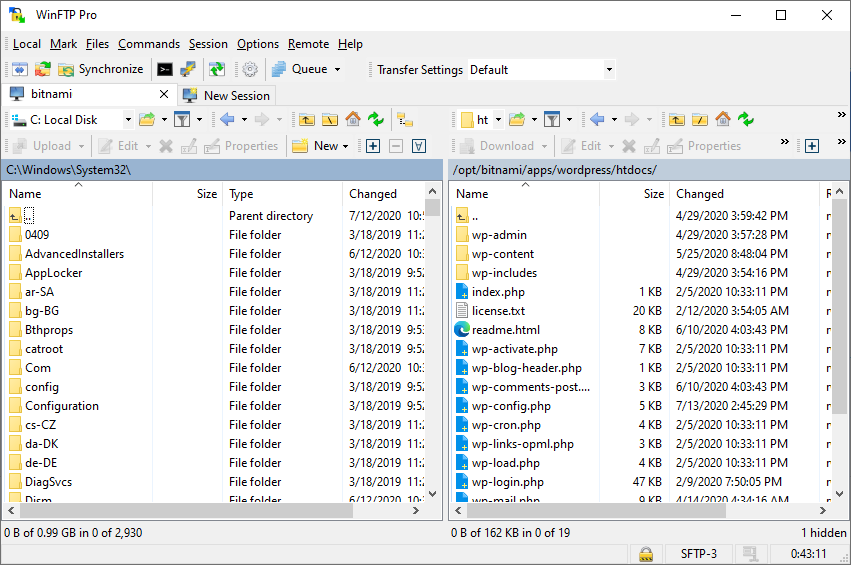
Task: Click the remote path /opt/bitnami/apps/wordpress/htdocs/ bar
Action: pos(650,170)
